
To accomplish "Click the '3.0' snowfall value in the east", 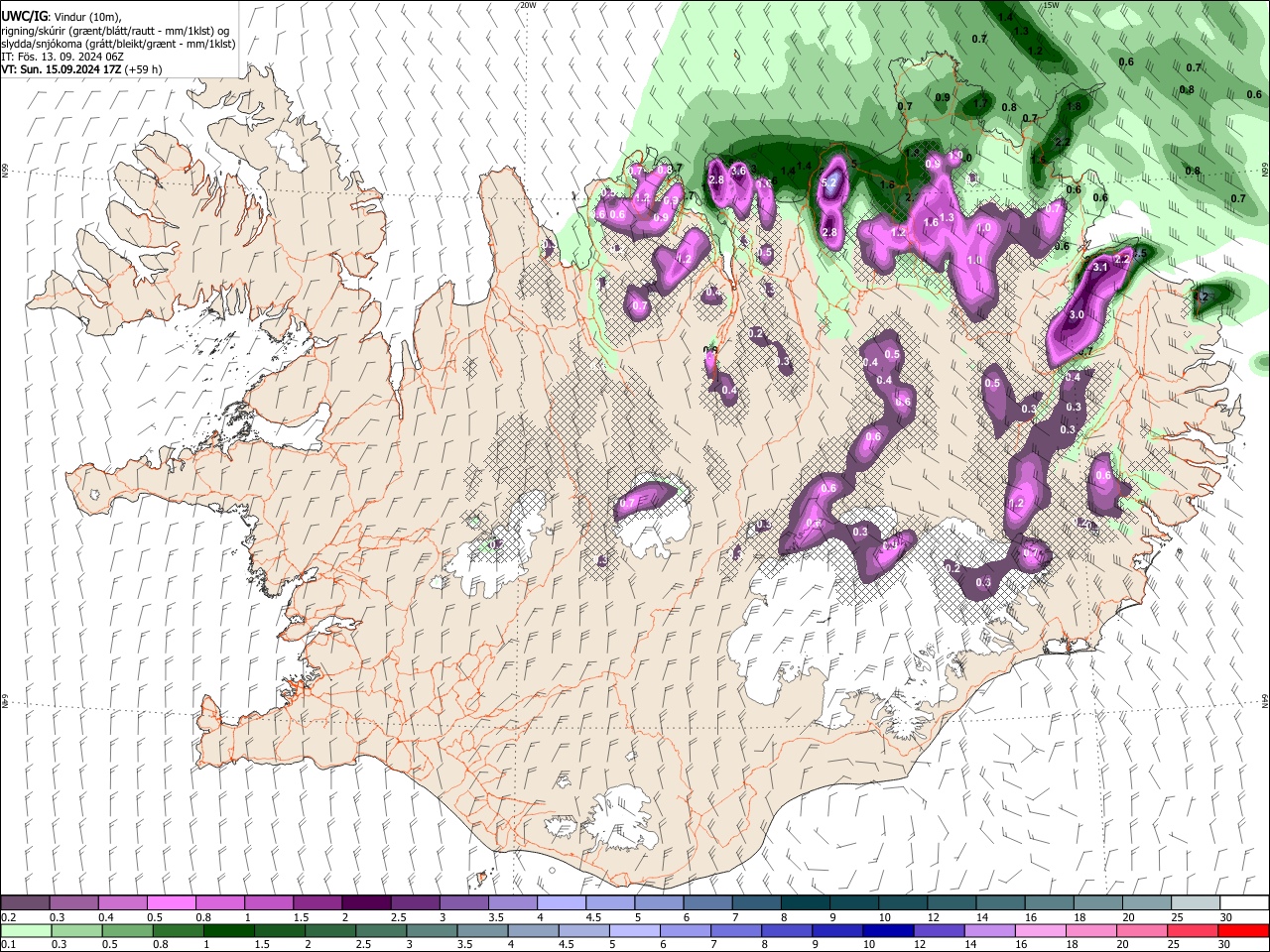I will (1076, 314).
